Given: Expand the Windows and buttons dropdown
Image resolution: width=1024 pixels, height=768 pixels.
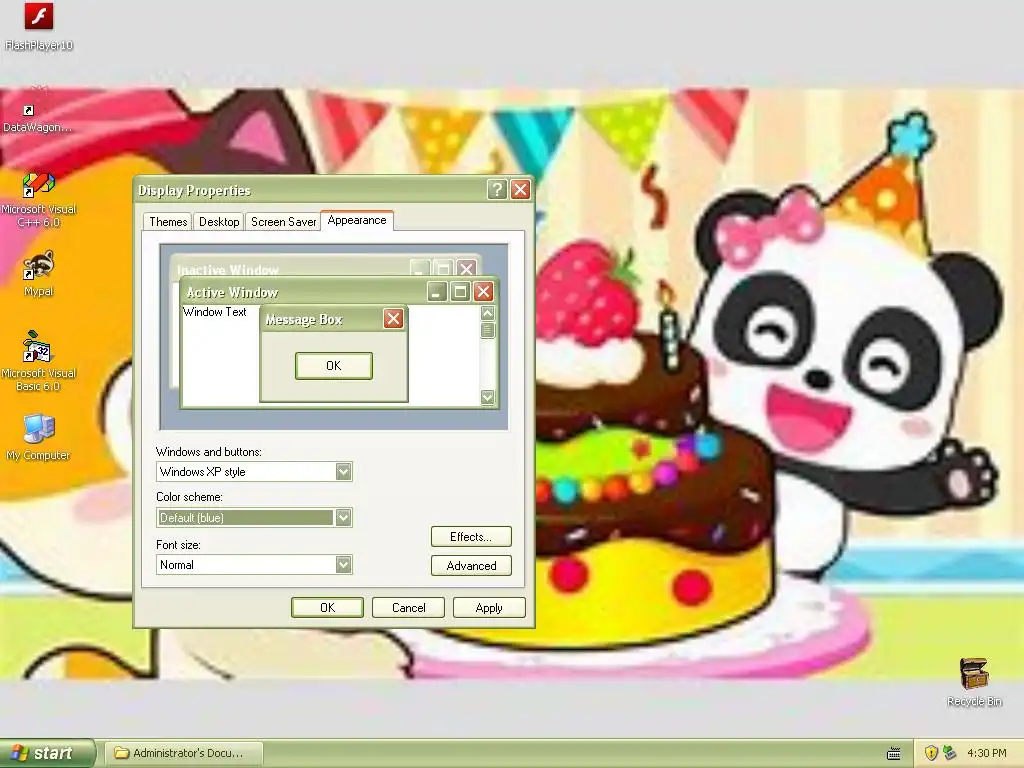Looking at the screenshot, I should [344, 472].
